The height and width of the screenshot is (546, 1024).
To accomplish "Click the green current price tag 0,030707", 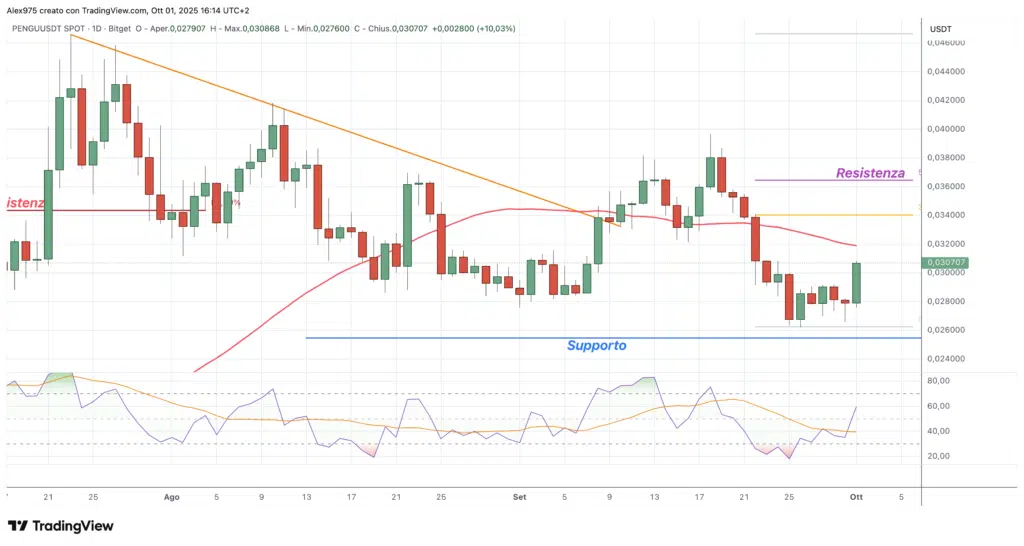I will pos(947,262).
